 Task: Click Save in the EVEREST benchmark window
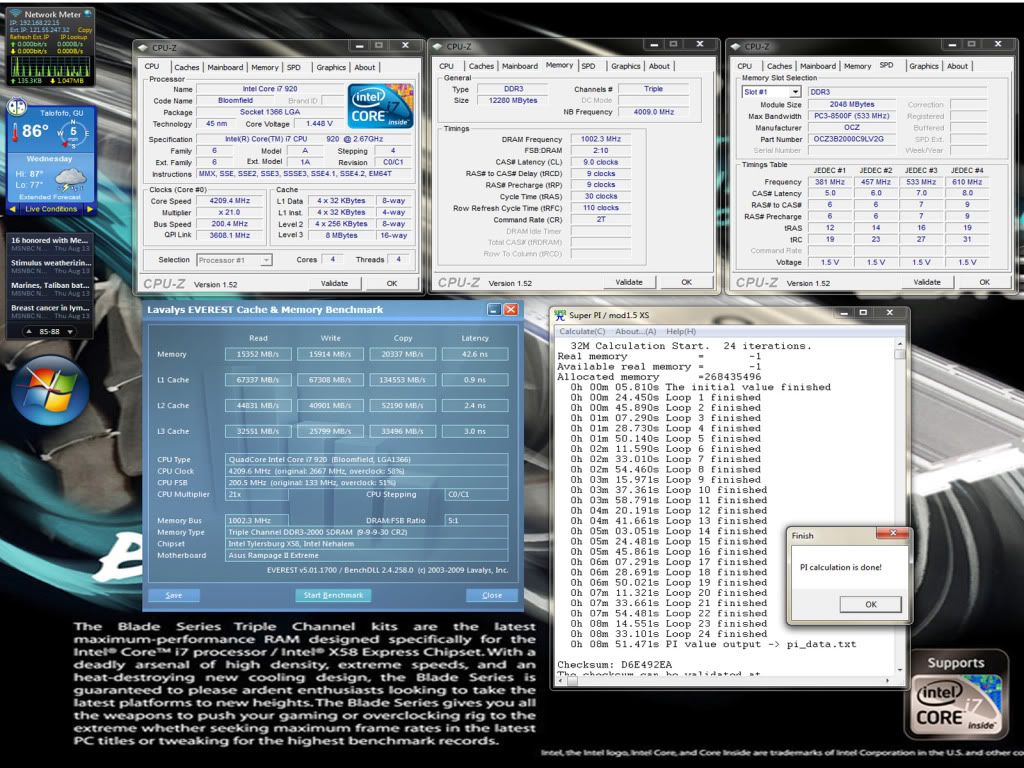(x=174, y=596)
